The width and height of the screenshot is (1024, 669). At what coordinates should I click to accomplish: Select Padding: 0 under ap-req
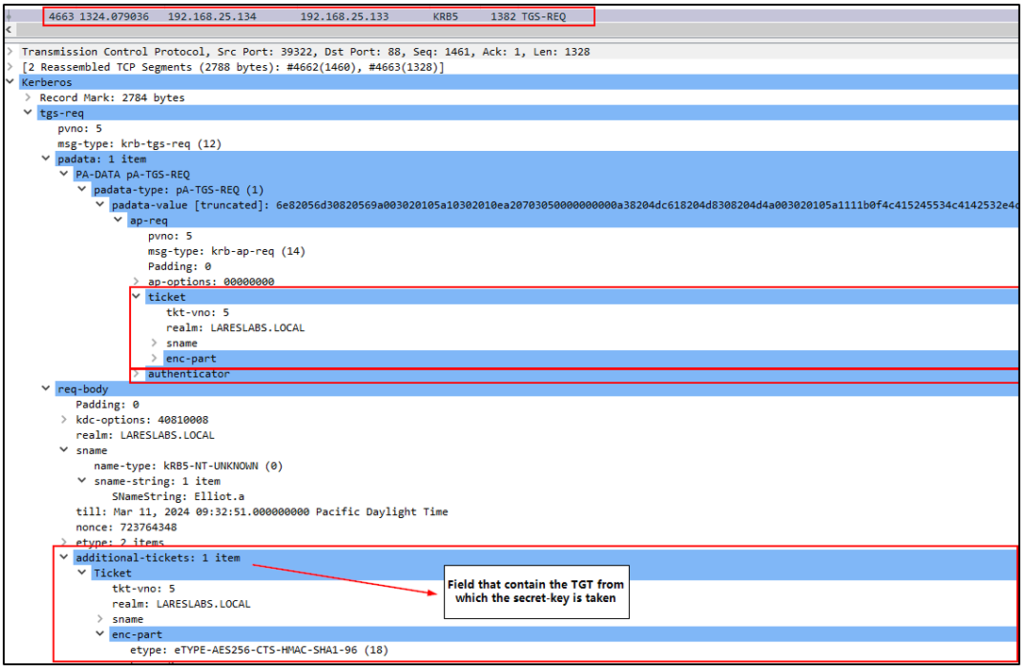click(180, 267)
